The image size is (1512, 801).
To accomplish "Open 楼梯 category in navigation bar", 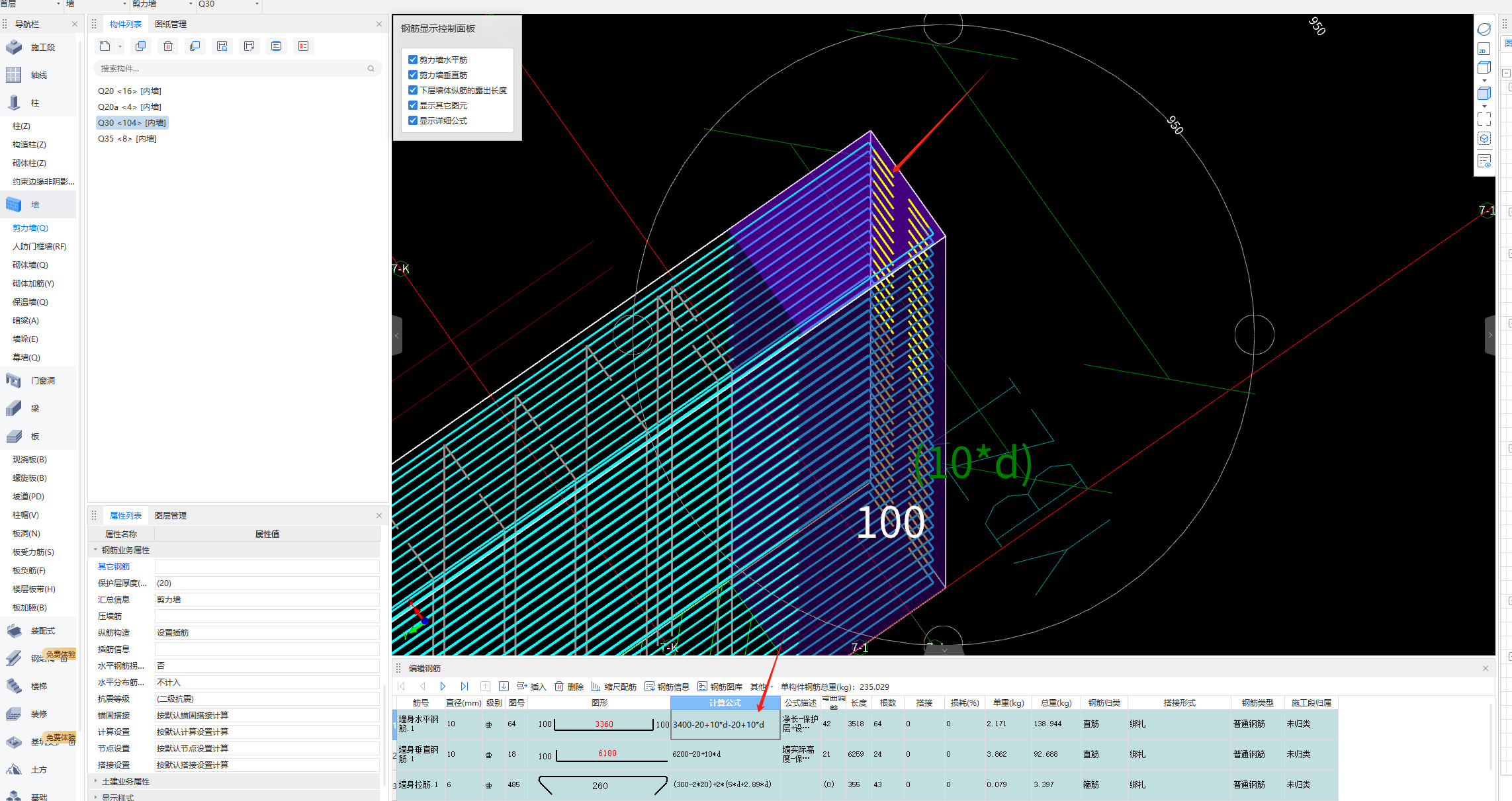I will 40,687.
